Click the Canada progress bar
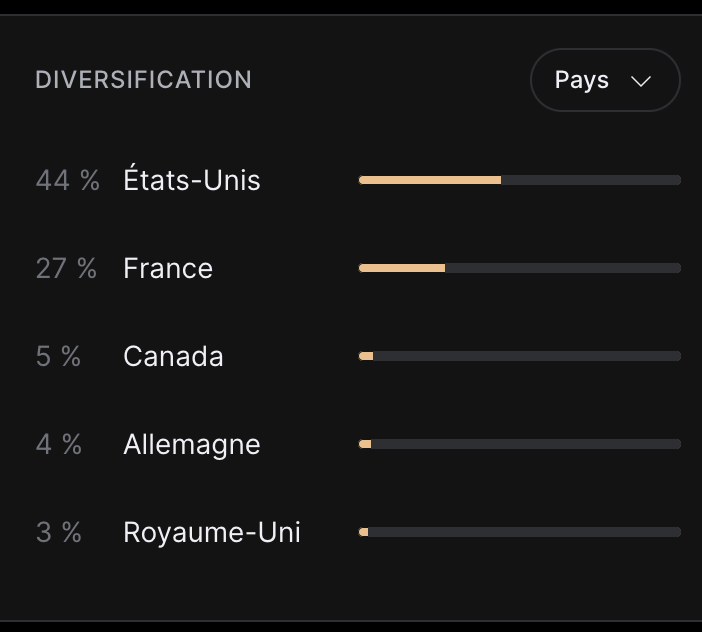 [520, 356]
